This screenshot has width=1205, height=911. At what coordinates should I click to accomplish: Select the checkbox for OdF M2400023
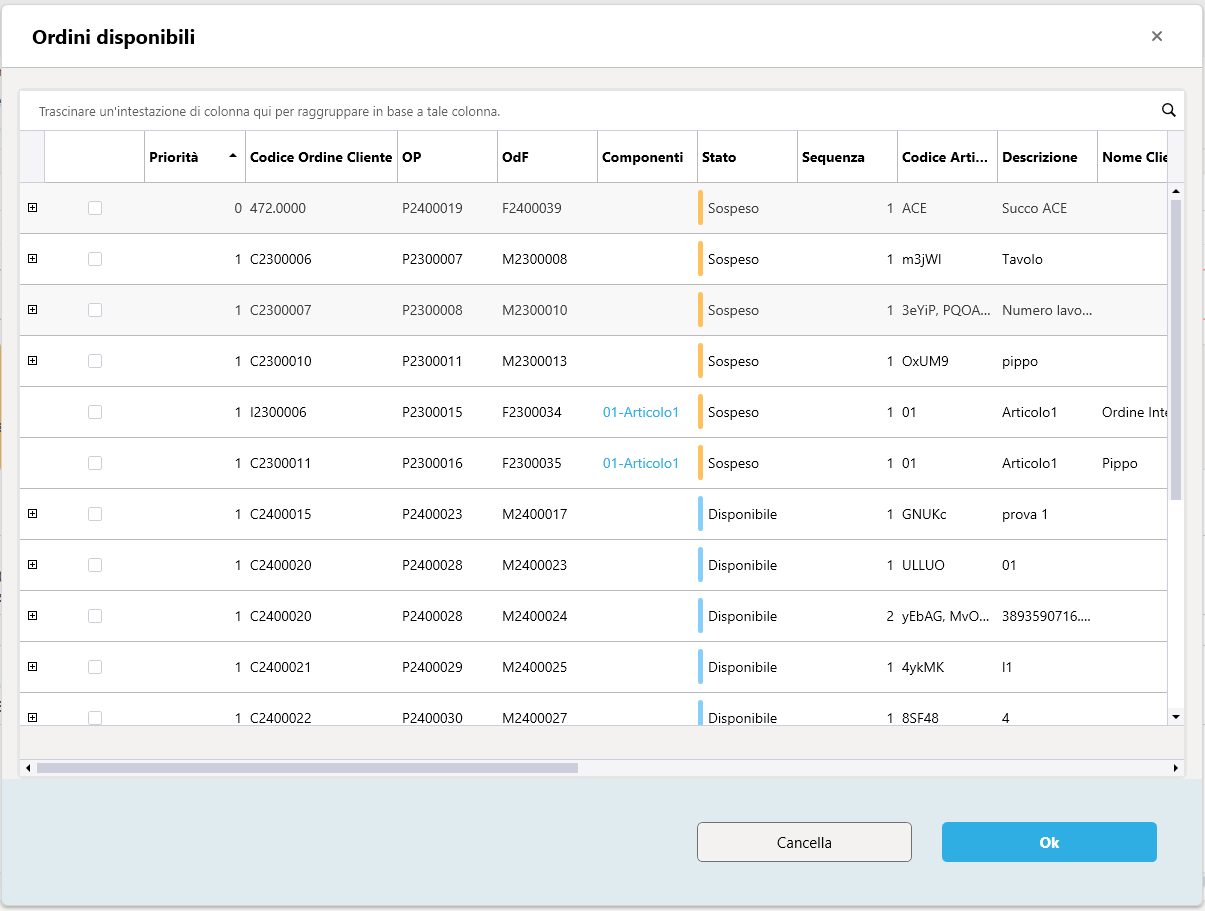(x=95, y=565)
